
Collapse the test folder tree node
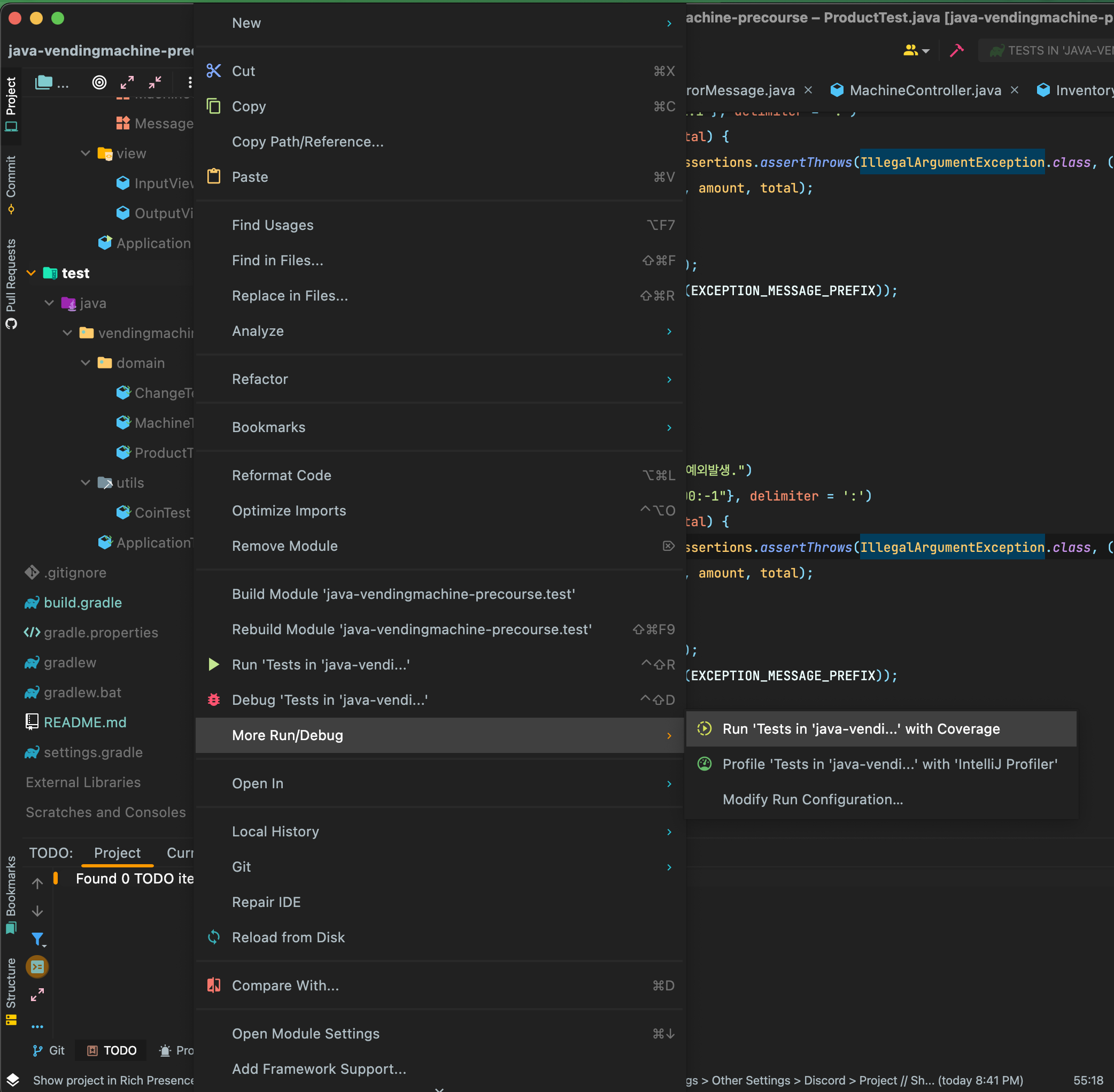[32, 273]
